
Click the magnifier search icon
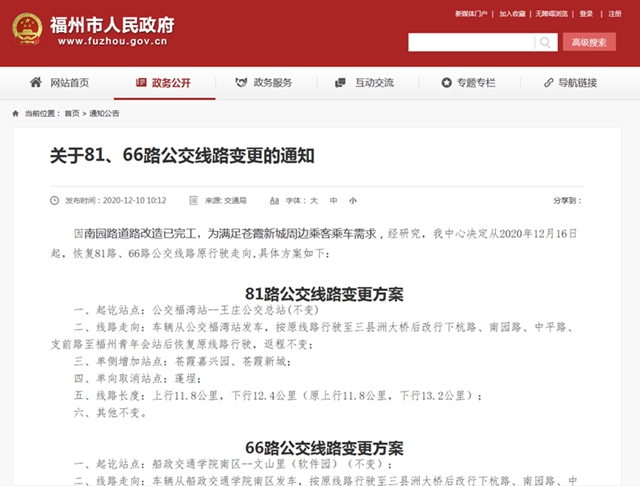546,42
